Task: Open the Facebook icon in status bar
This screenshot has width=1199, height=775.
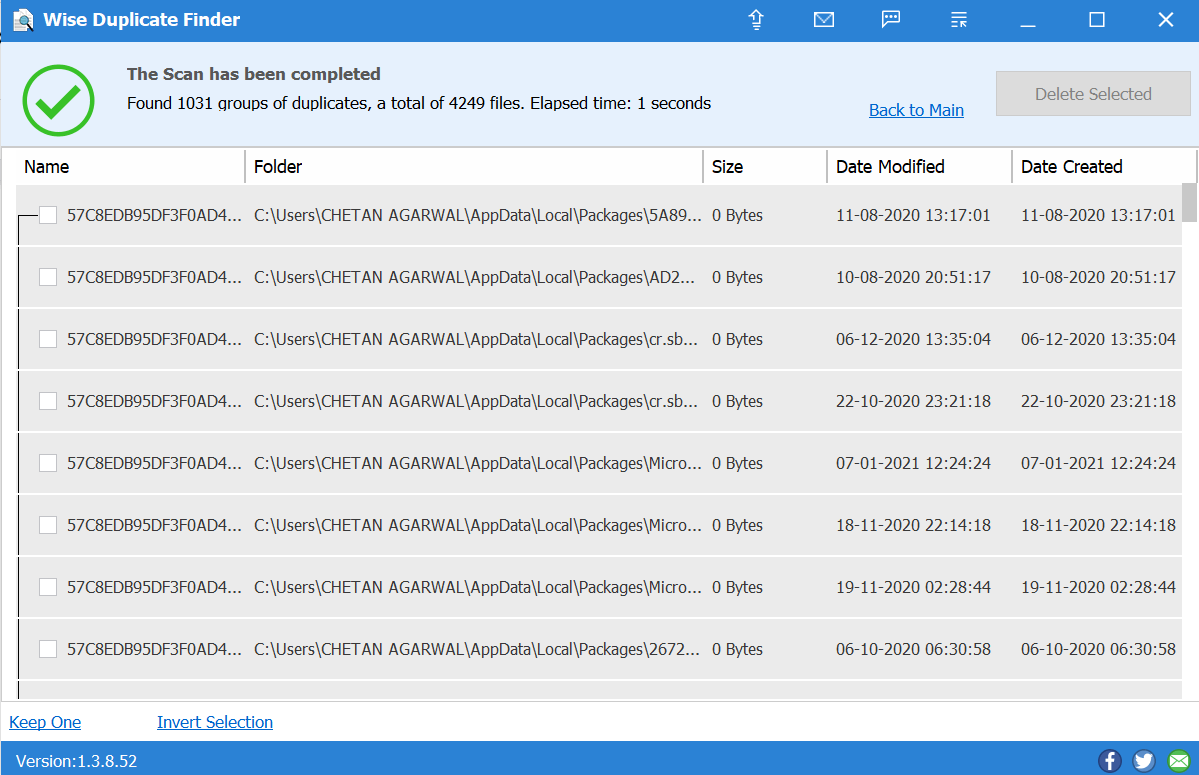Action: [x=1110, y=761]
